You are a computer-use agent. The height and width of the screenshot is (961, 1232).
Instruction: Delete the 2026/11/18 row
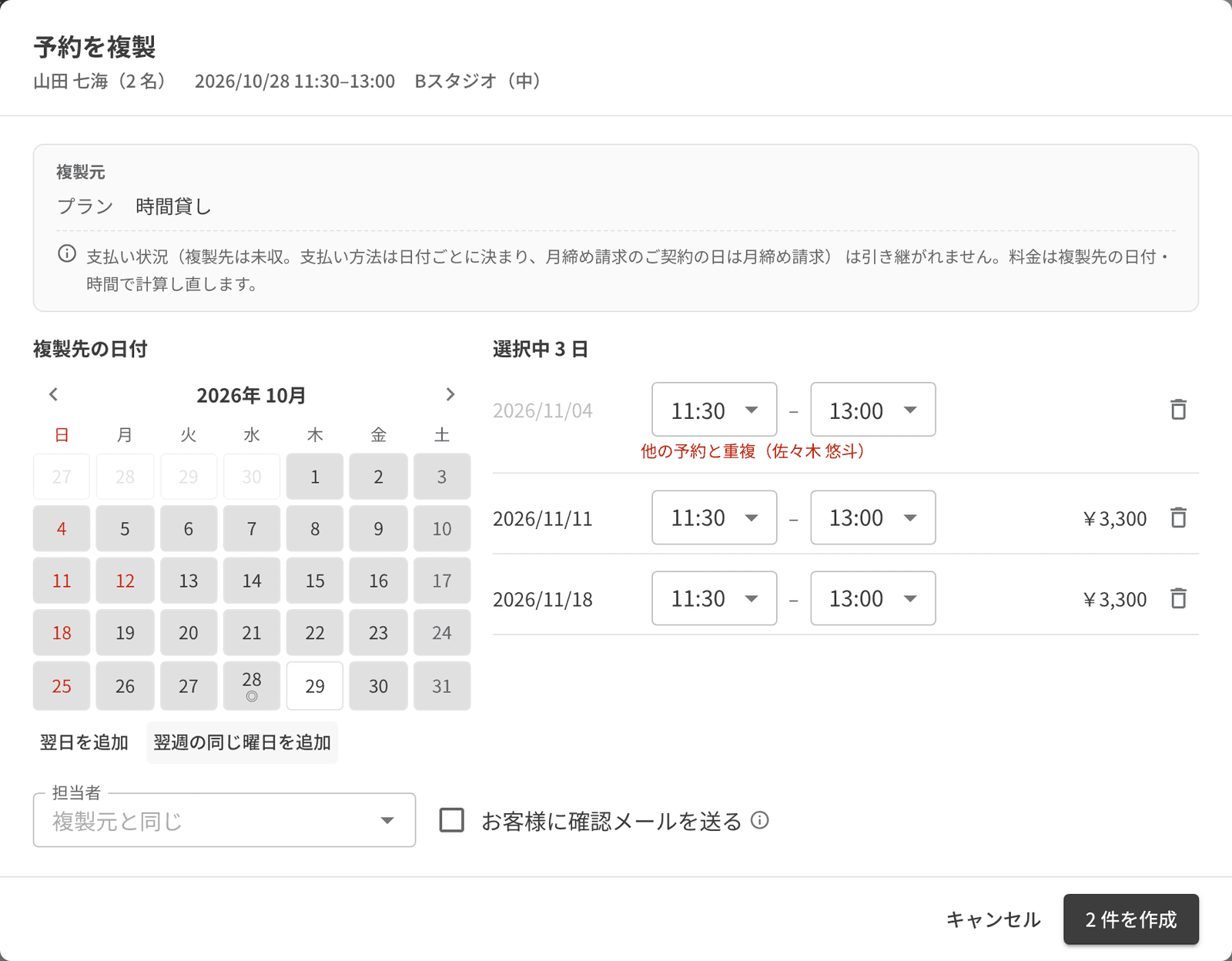click(x=1178, y=598)
